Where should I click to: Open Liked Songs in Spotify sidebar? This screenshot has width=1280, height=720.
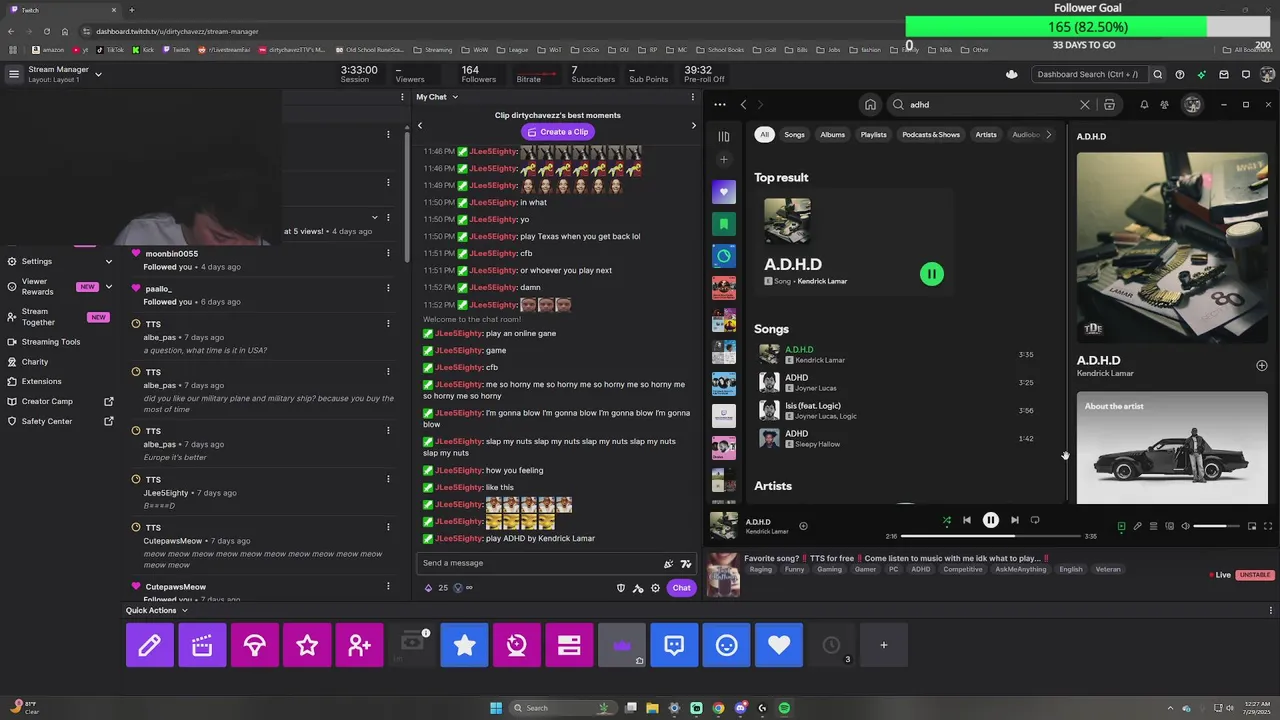[724, 192]
